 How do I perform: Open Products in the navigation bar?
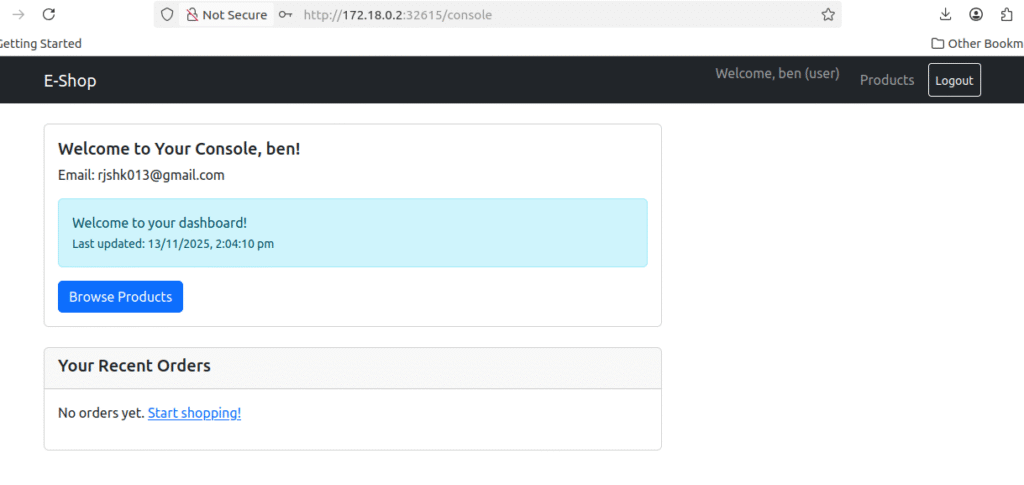click(x=887, y=80)
